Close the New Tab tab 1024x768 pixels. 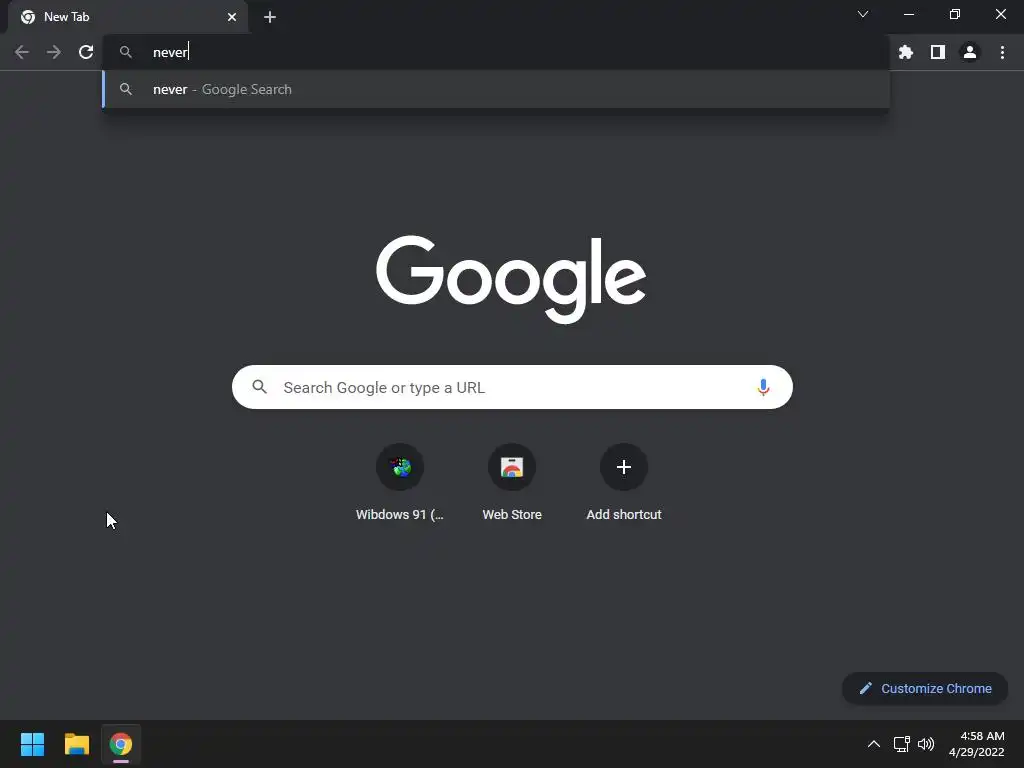pyautogui.click(x=232, y=17)
